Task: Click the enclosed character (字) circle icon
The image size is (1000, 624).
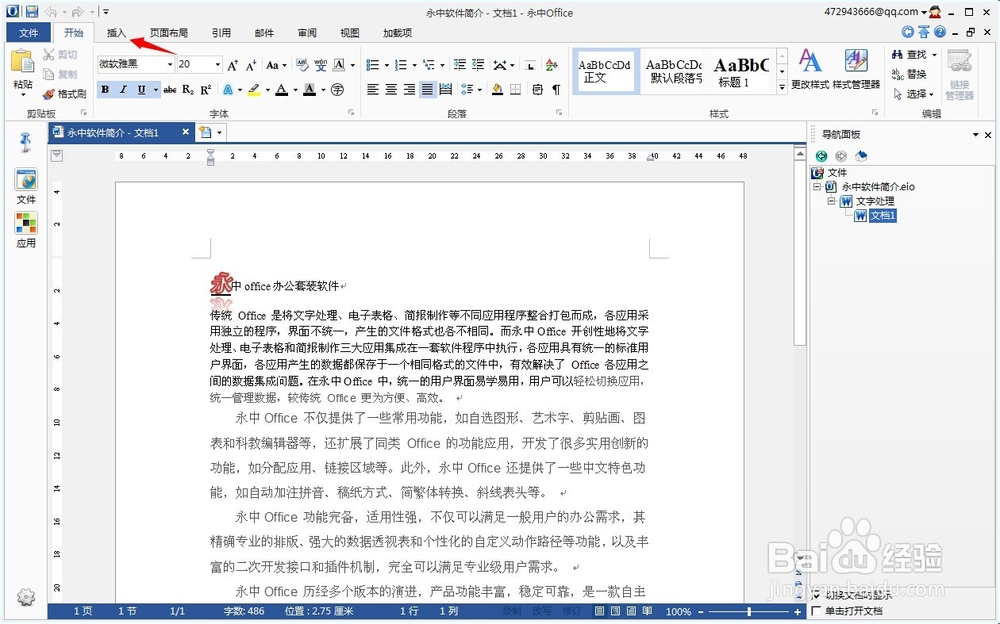Action: point(337,90)
